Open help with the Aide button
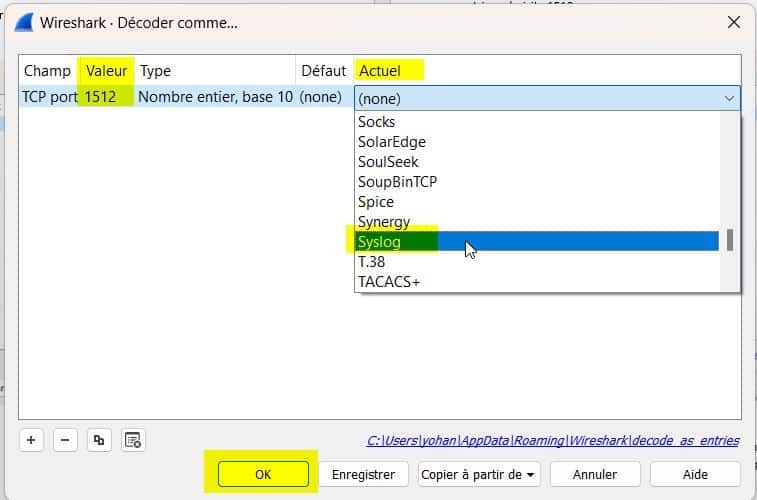Screen dimensions: 757x500 pos(695,474)
